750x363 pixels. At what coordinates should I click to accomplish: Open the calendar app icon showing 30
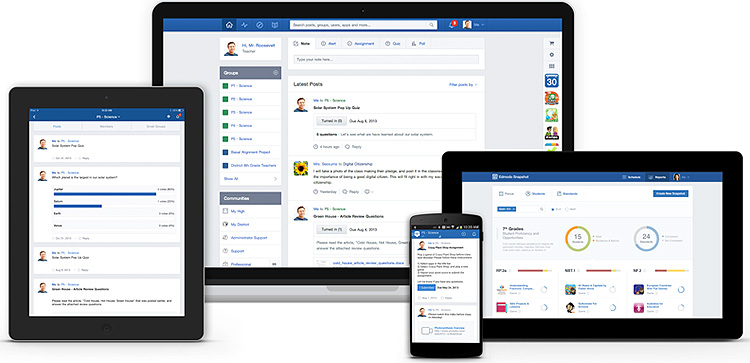(x=551, y=81)
